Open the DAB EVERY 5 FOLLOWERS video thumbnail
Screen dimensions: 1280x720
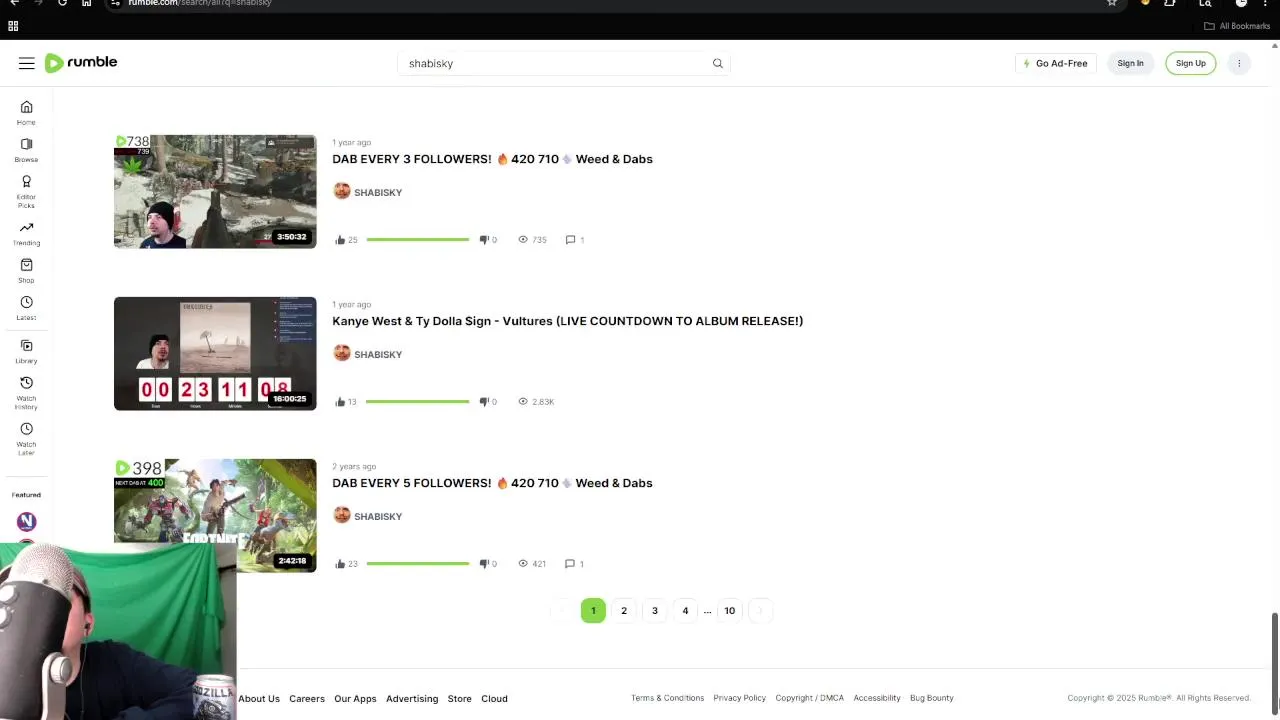tap(215, 515)
